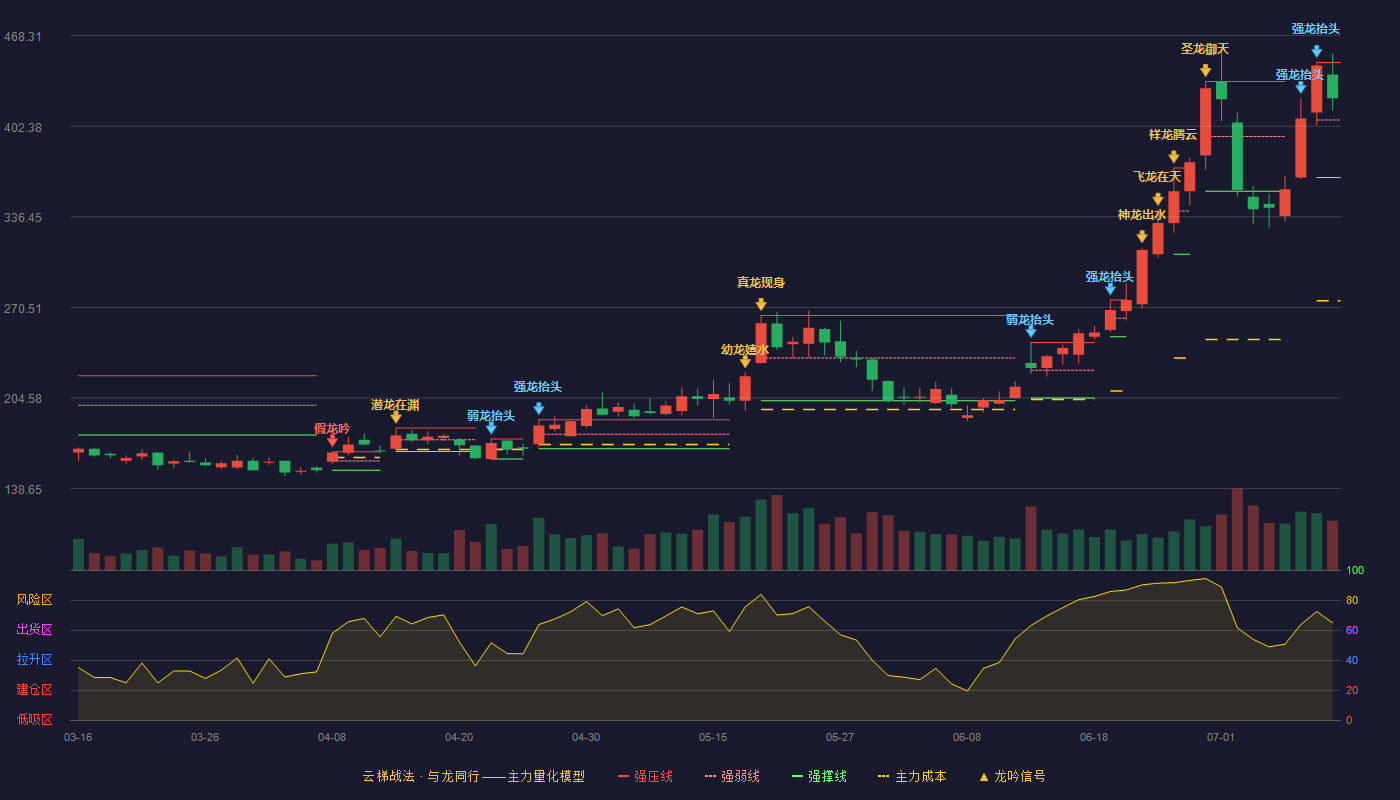Toggle the 强压线 legend series

(x=646, y=776)
